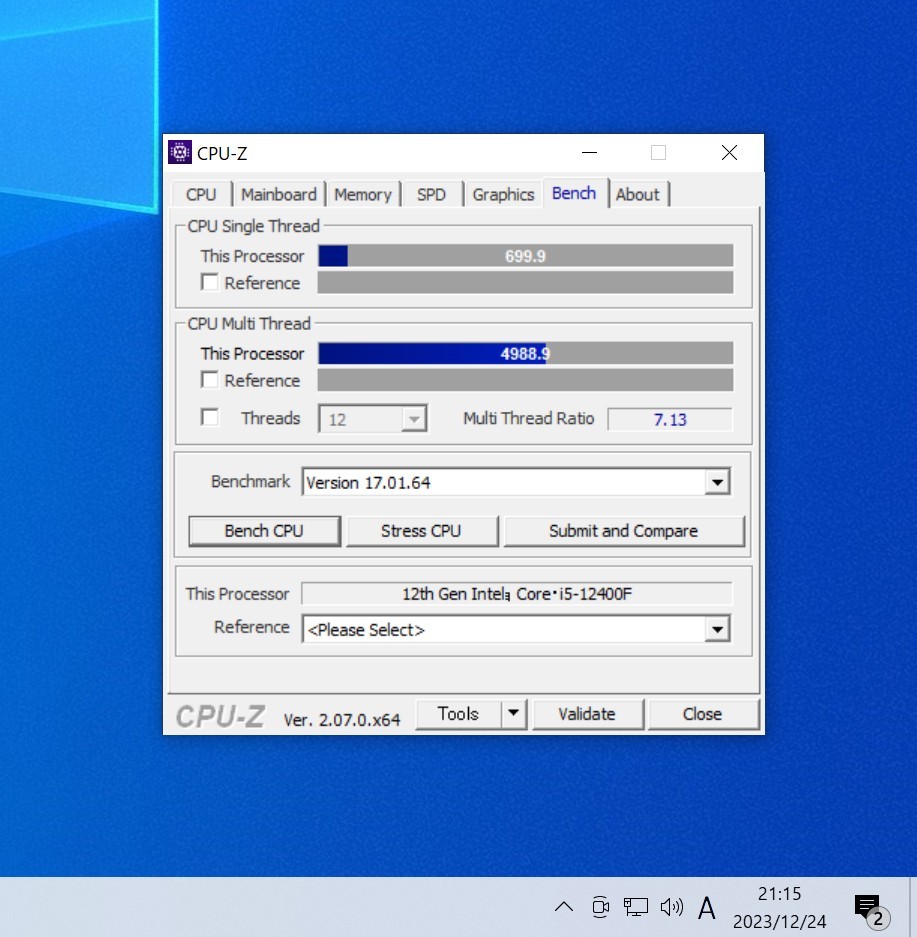Open the taskbar clock 21:15 date
The image size is (917, 937).
[780, 907]
